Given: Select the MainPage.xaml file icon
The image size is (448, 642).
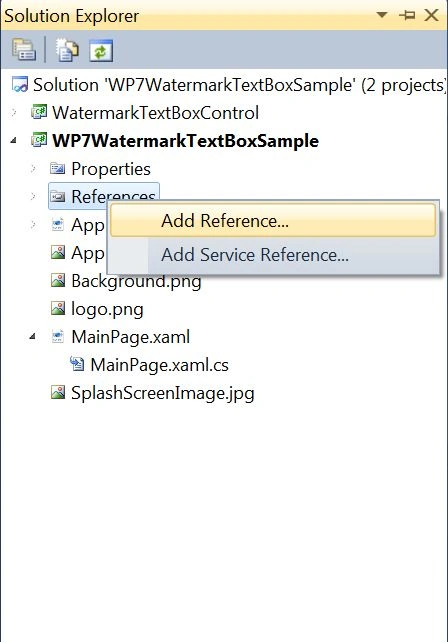Looking at the screenshot, I should (x=58, y=337).
